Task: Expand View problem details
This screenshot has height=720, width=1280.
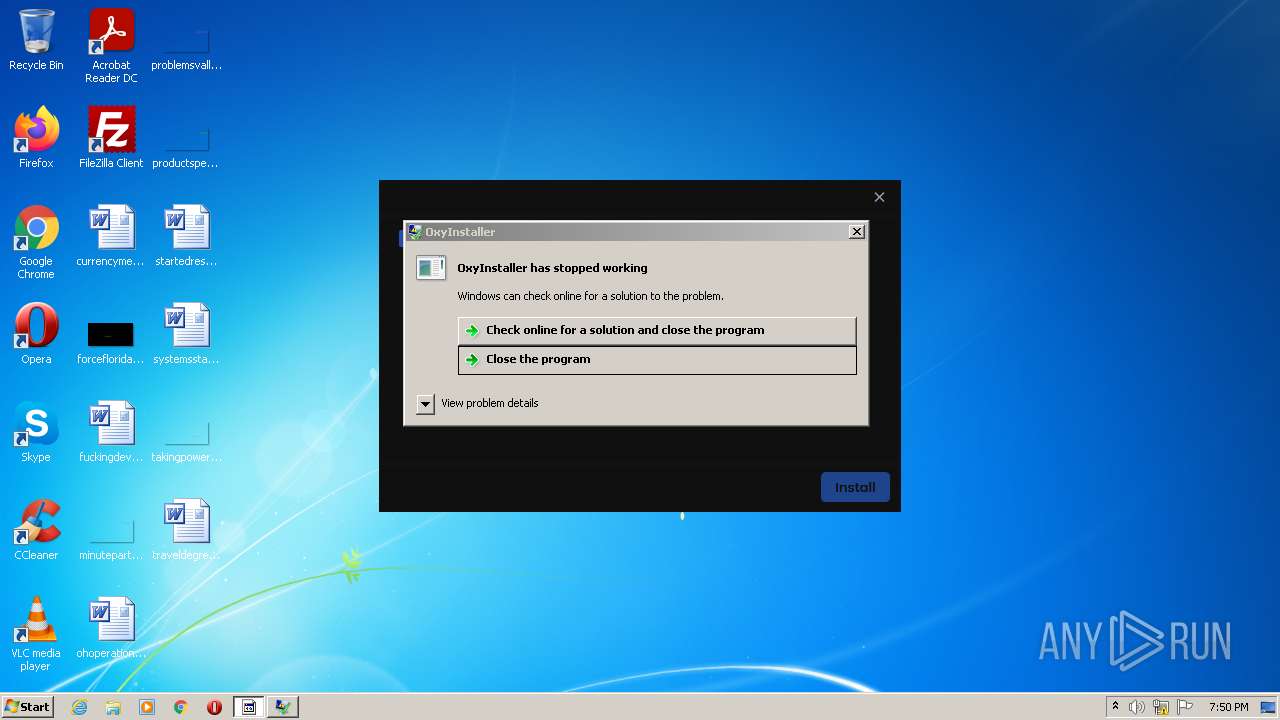Action: [x=478, y=403]
